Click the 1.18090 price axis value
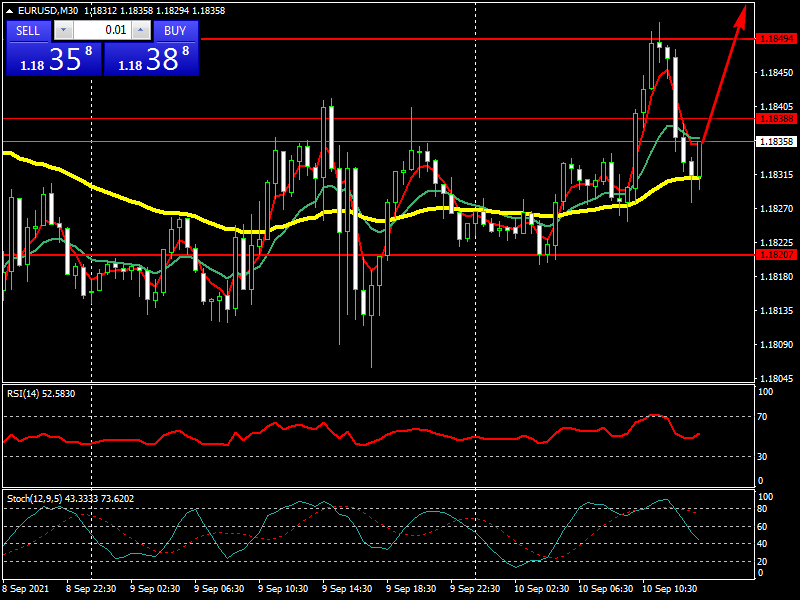Viewport: 800px width, 600px height. point(777,345)
